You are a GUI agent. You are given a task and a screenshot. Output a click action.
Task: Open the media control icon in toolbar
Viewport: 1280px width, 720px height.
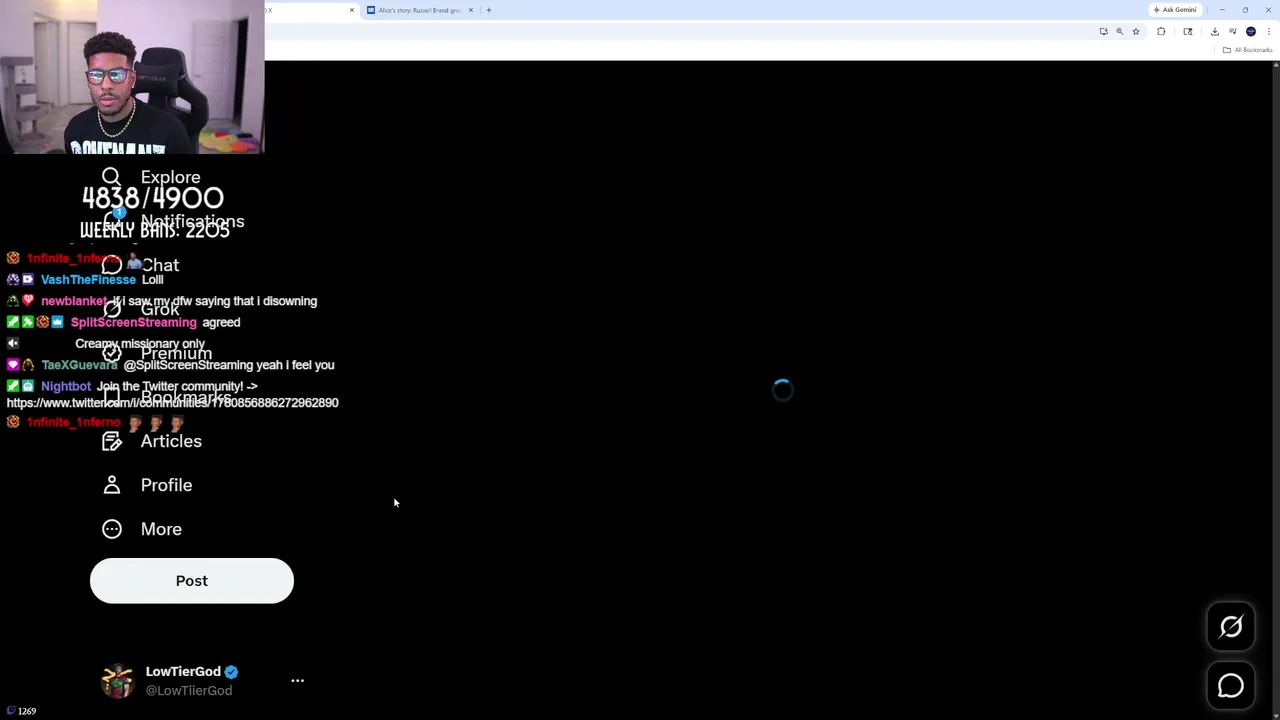tap(1233, 32)
